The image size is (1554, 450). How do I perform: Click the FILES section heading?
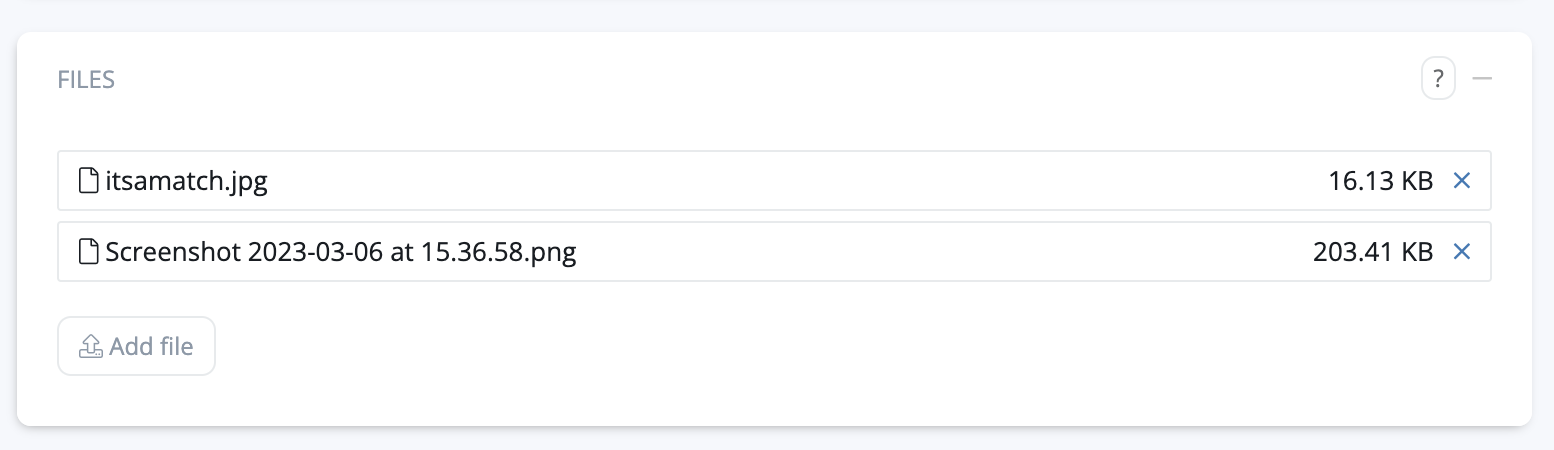tap(86, 80)
